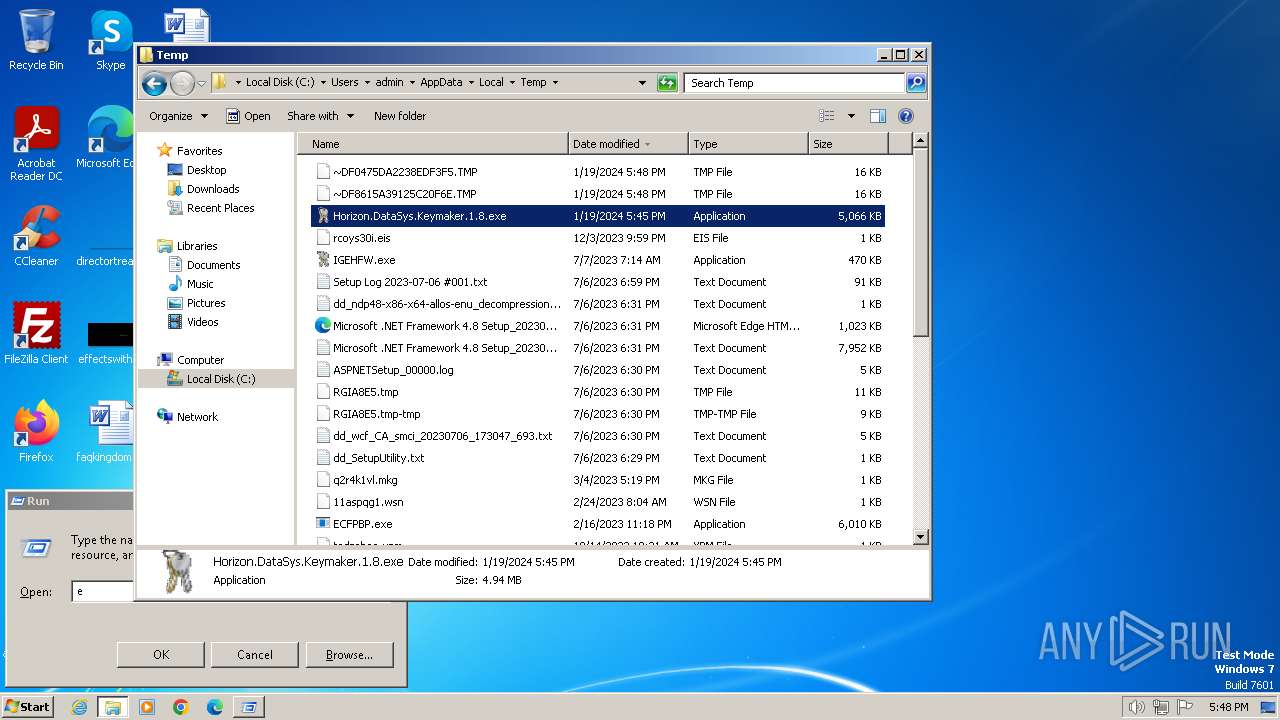The width and height of the screenshot is (1280, 720).
Task: Open Recycle Bin desktop icon
Action: tap(36, 40)
